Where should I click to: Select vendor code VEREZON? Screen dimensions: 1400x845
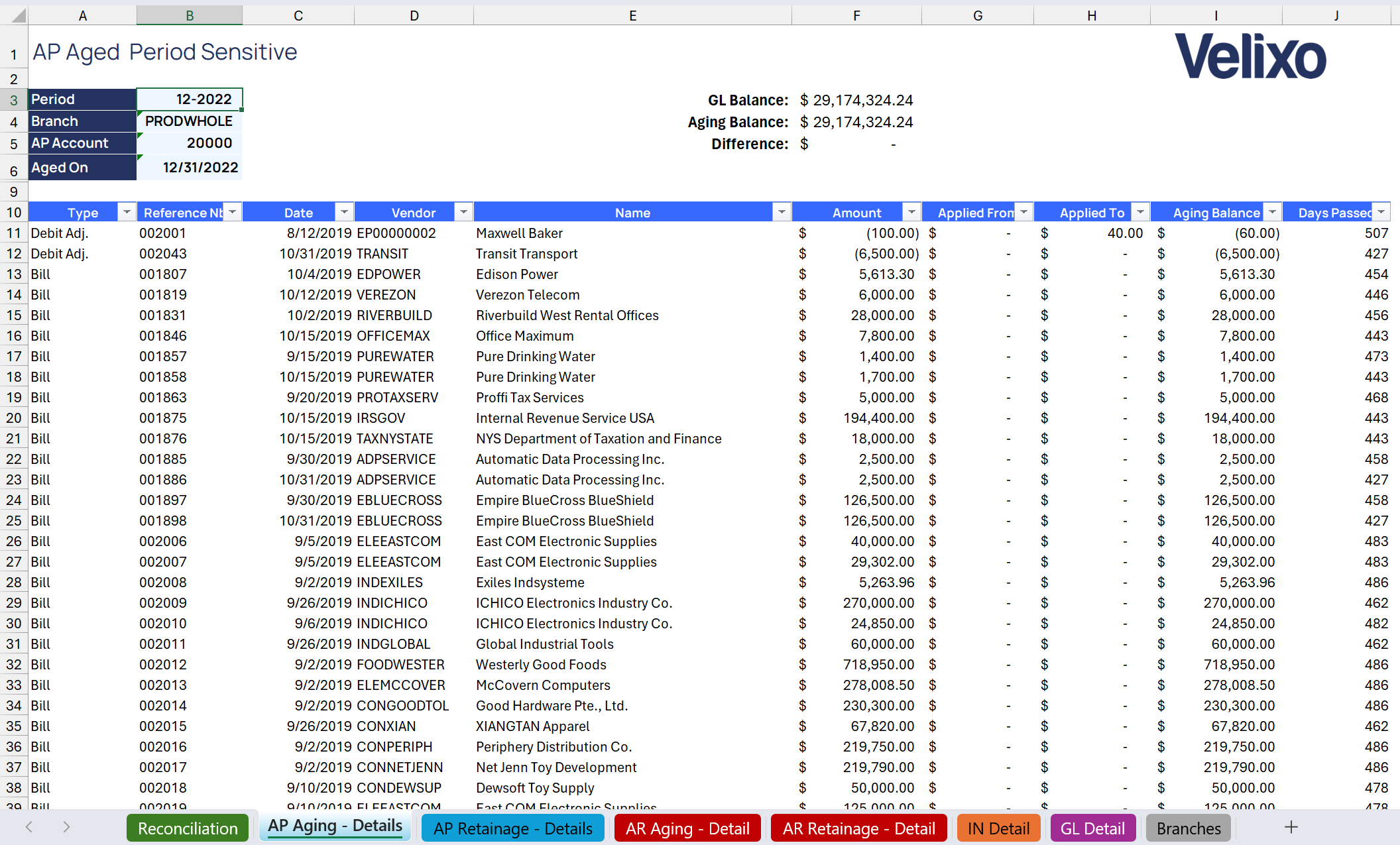click(386, 295)
